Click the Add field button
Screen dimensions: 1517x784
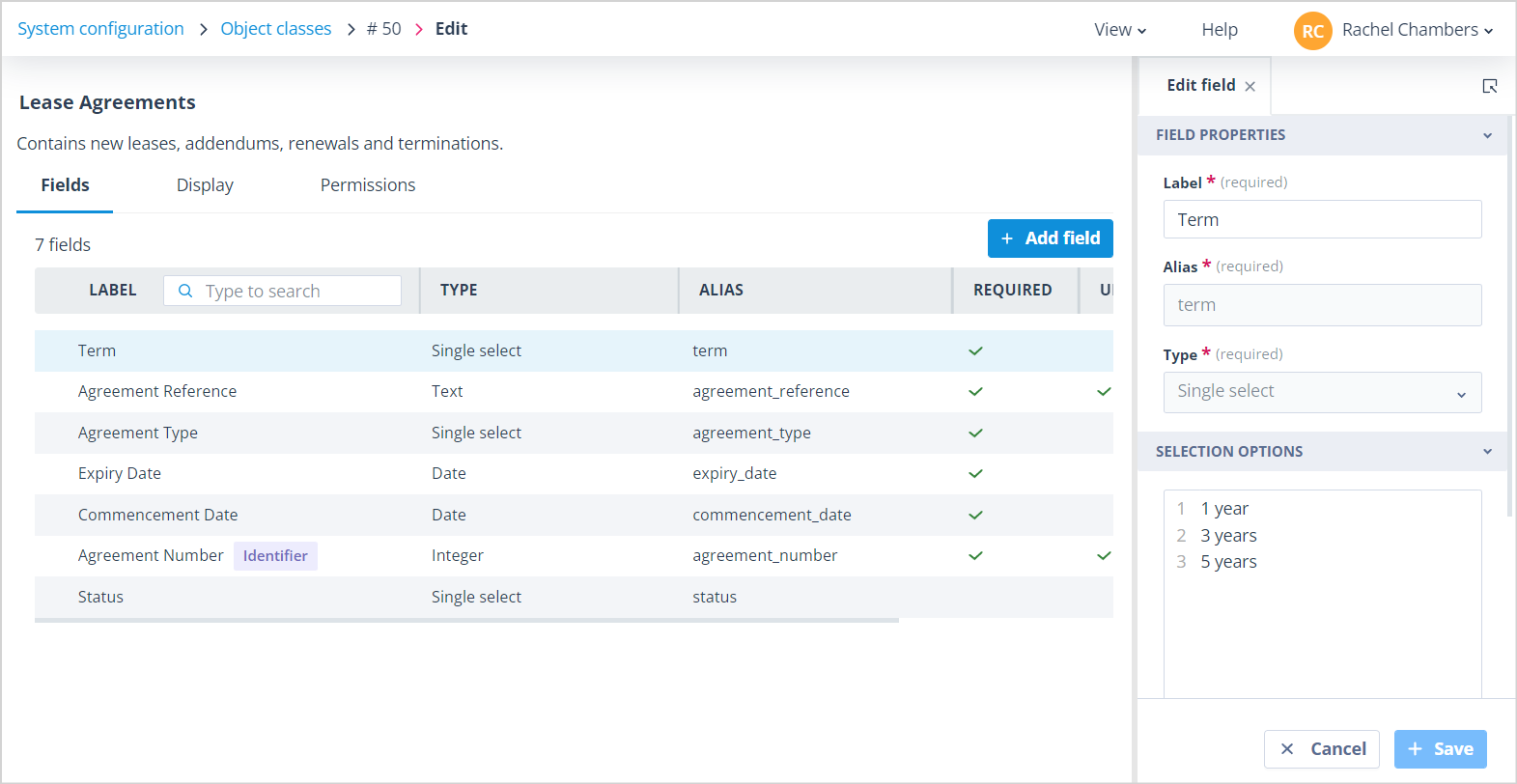point(1051,238)
